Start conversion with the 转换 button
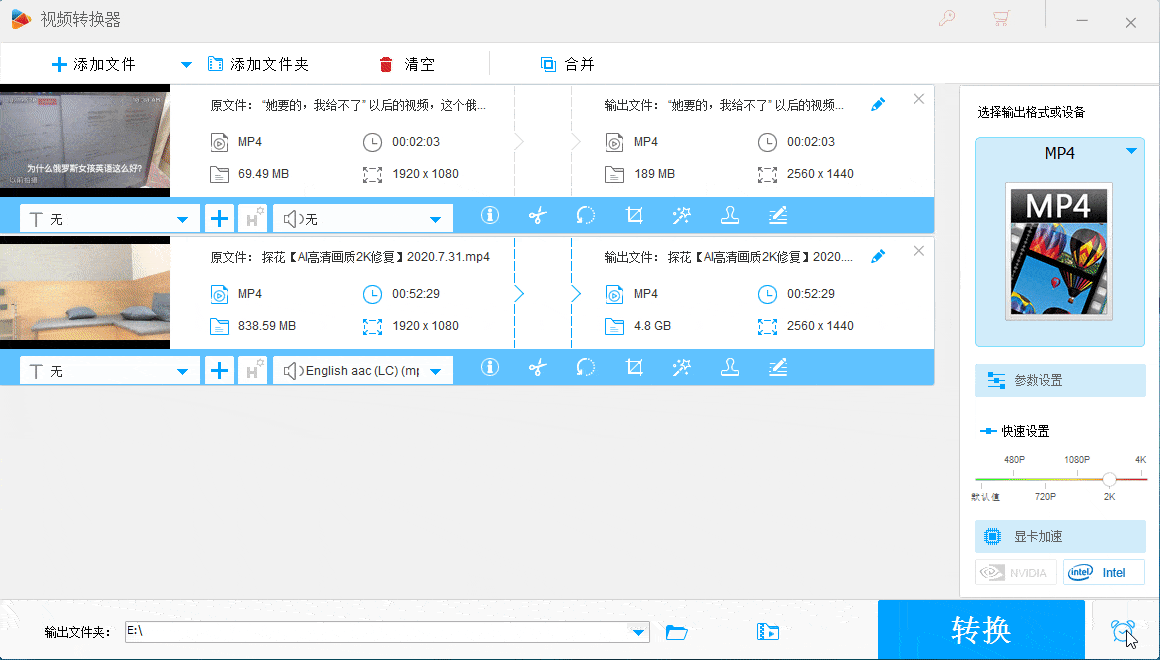Viewport: 1160px width, 660px height. tap(981, 630)
